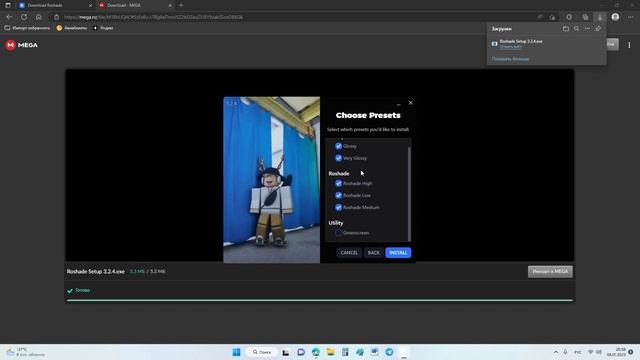Screen dimensions: 640x360
Task: Open the Collections toolbar icon
Action: [585, 17]
